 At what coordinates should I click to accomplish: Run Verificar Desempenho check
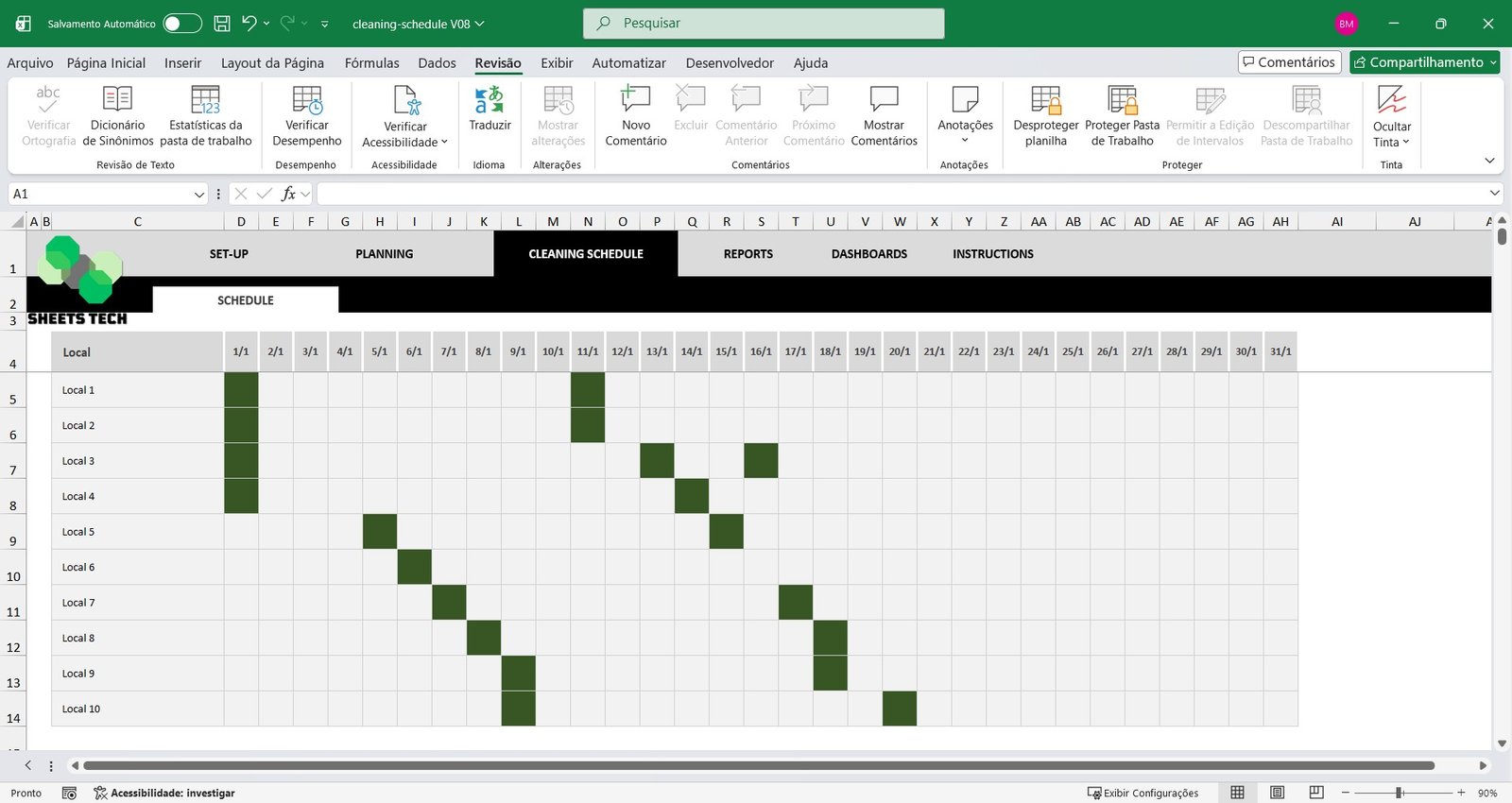(x=306, y=115)
